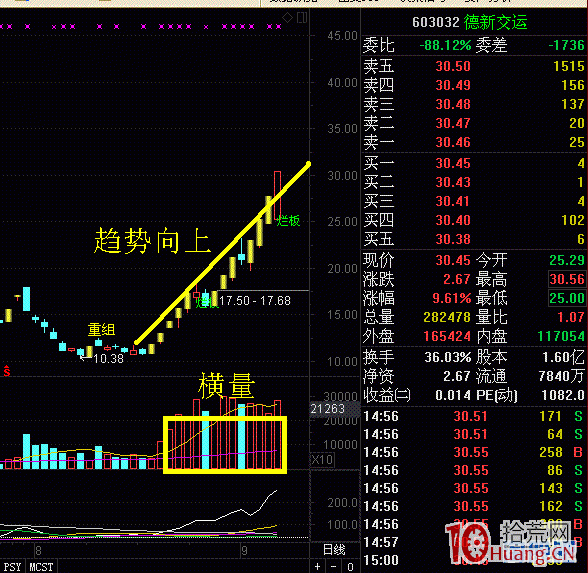Click the tick trade with volume 64
Viewport: 588px width, 573px height.
pos(555,434)
